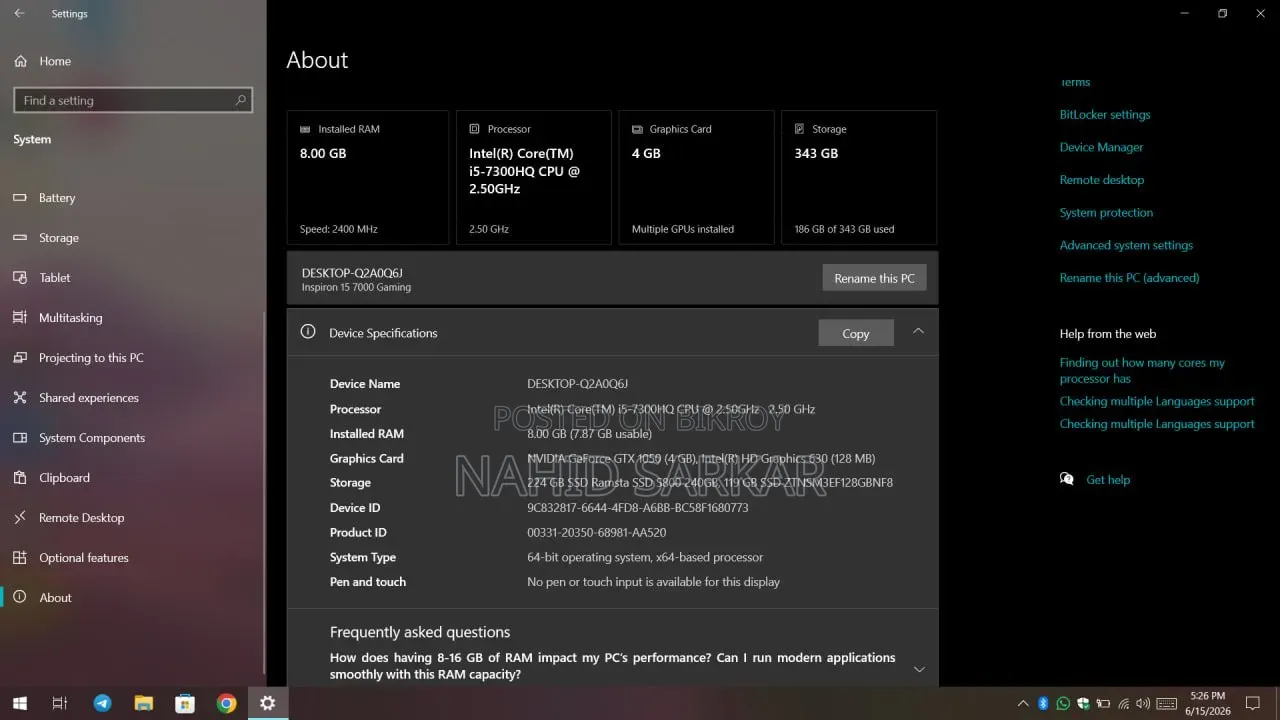The image size is (1280, 720).
Task: Click the Rename this PC (advanced) link
Action: pos(1129,278)
